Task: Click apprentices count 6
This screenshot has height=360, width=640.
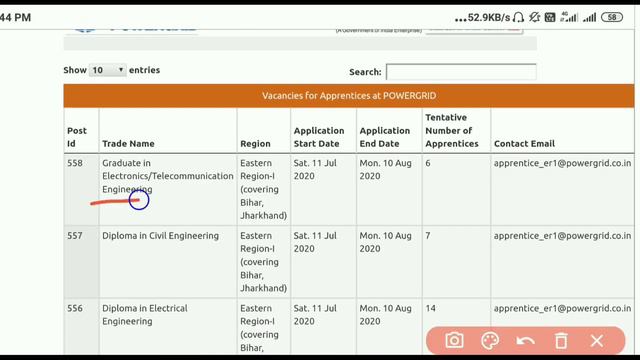Action: click(428, 163)
